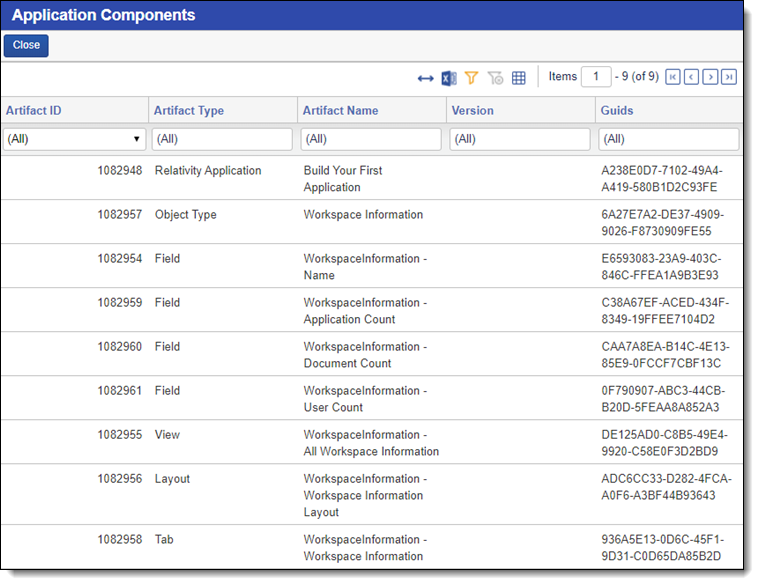The image size is (759, 585).
Task: Click 'Workspace Information Layout' name cell
Action: tap(365, 495)
